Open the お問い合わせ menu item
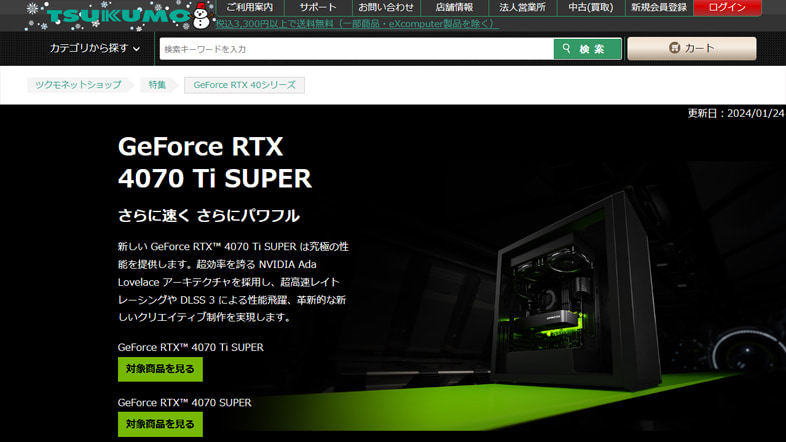Screen dimensions: 786x442 pyautogui.click(x=386, y=8)
